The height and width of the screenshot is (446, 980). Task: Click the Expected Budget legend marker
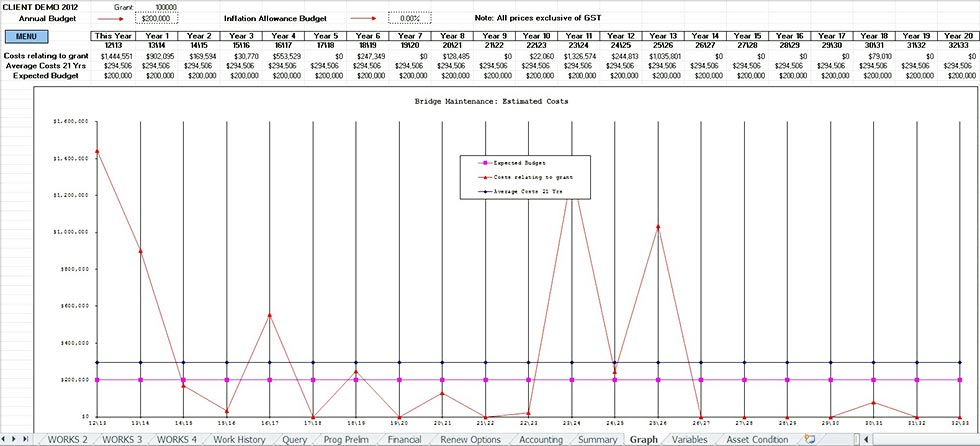[x=486, y=161]
